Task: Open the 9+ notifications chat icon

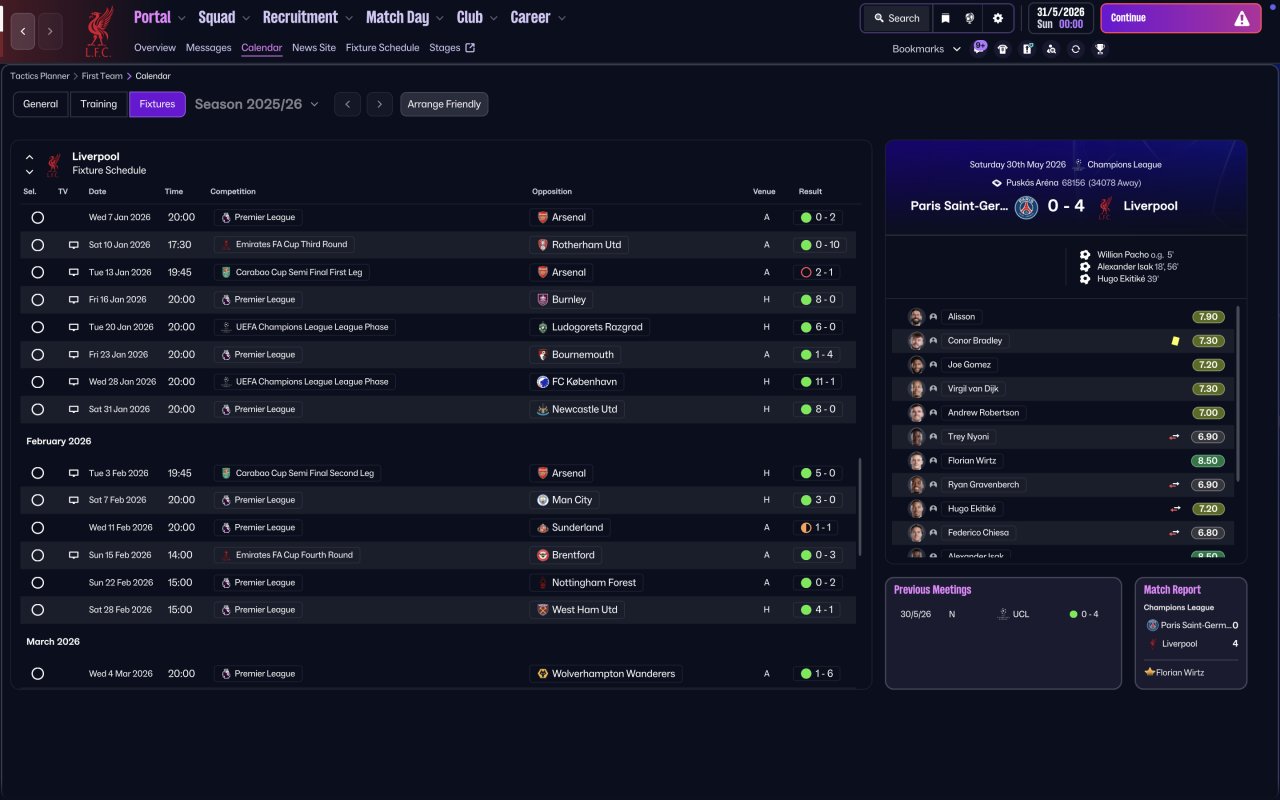Action: point(980,47)
